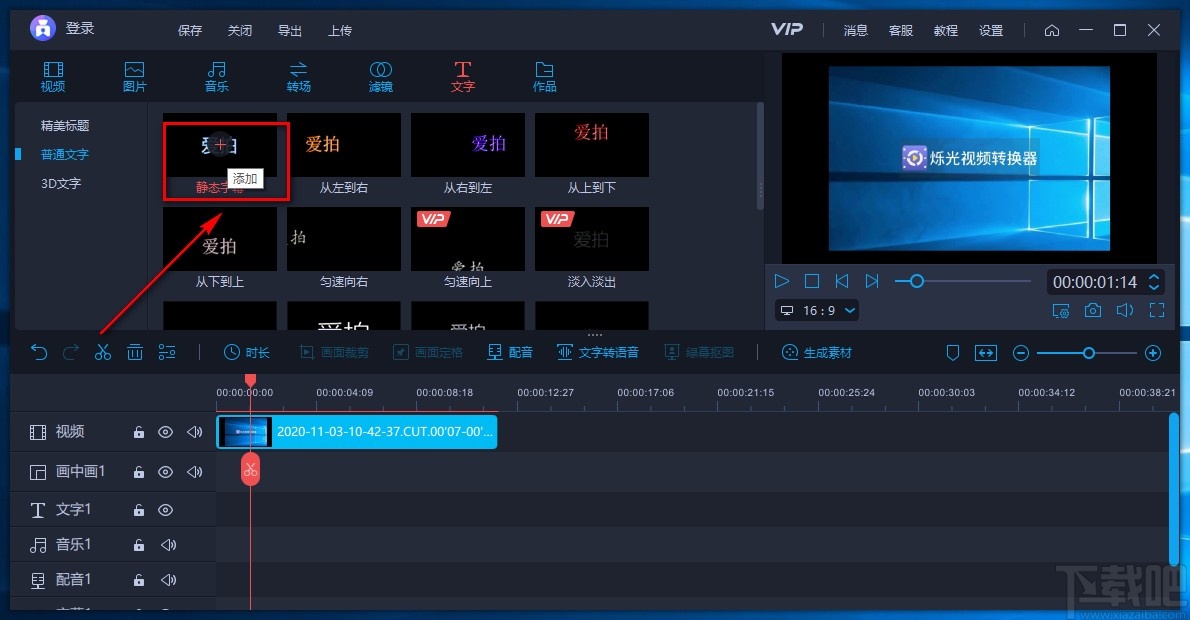Lock the 音乐1 track
1190x620 pixels.
pyautogui.click(x=138, y=544)
